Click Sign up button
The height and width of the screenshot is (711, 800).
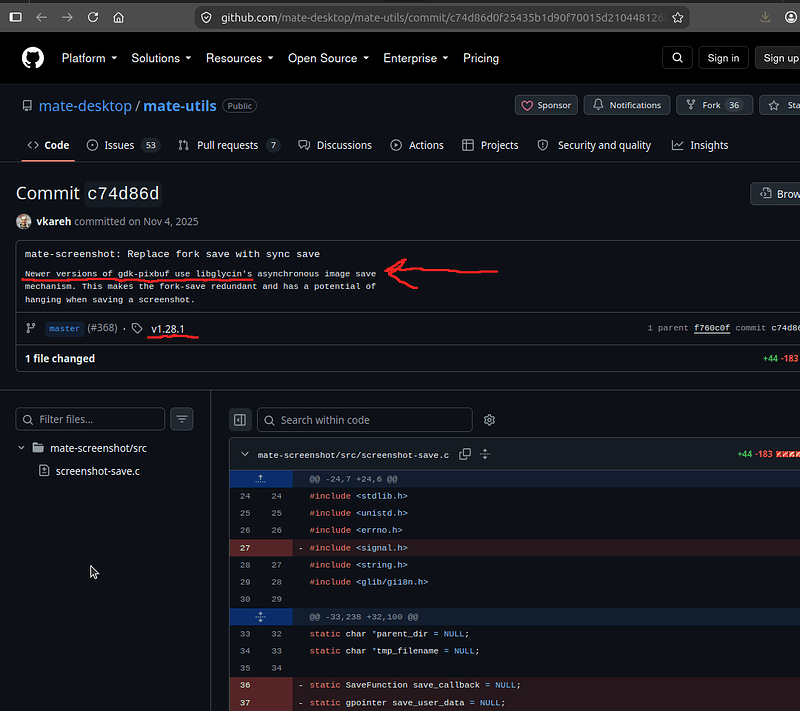coord(779,58)
